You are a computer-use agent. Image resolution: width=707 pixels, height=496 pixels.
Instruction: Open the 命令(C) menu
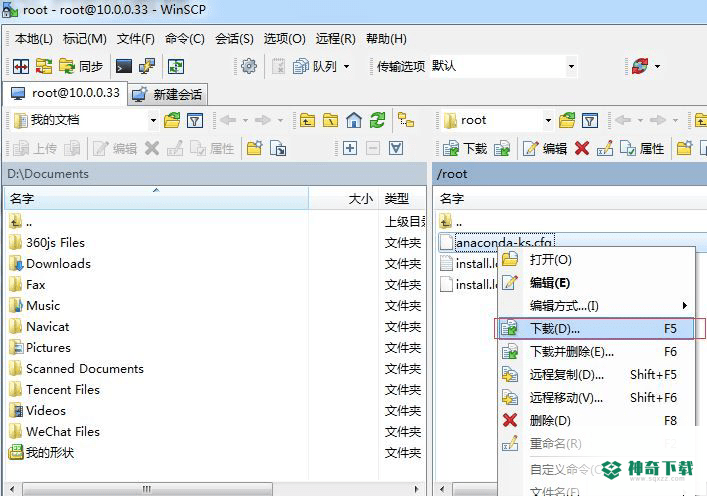[x=185, y=39]
